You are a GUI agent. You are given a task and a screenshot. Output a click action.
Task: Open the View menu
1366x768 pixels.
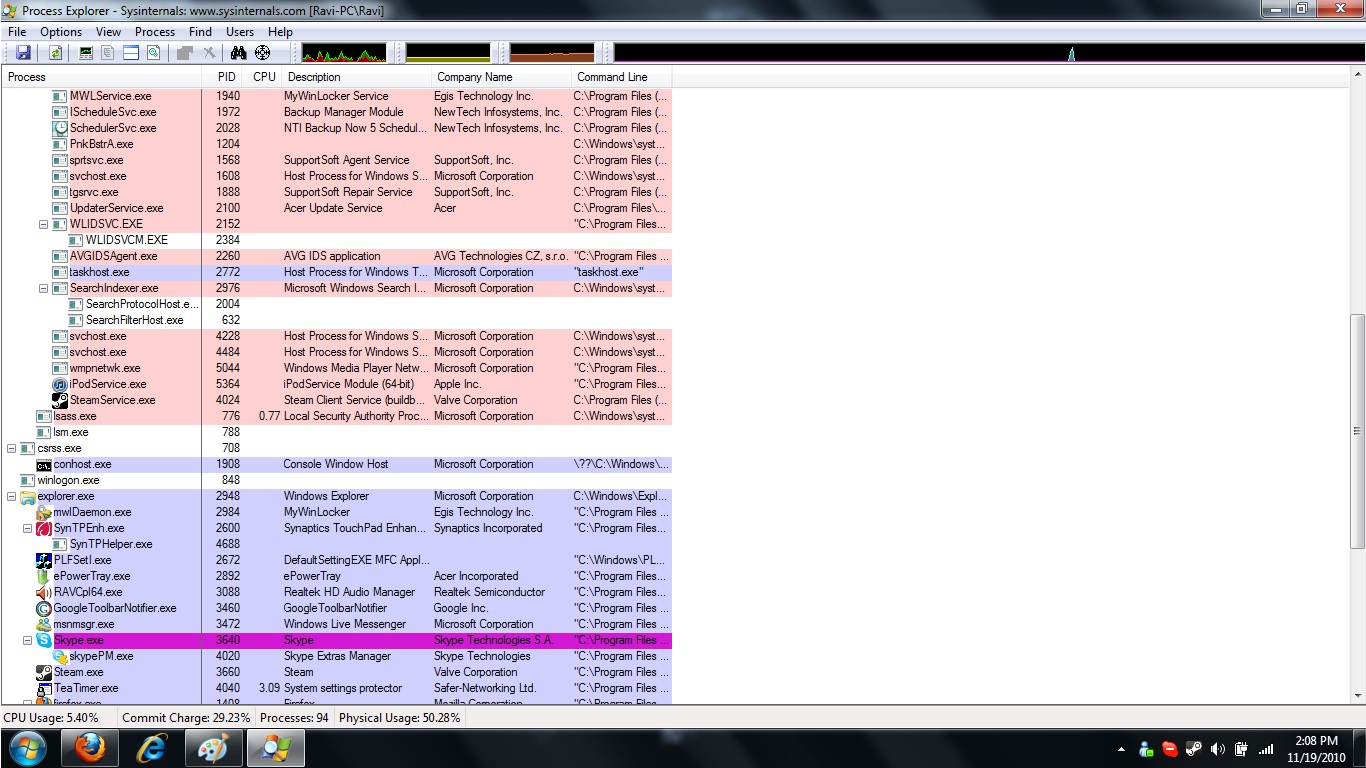[109, 32]
